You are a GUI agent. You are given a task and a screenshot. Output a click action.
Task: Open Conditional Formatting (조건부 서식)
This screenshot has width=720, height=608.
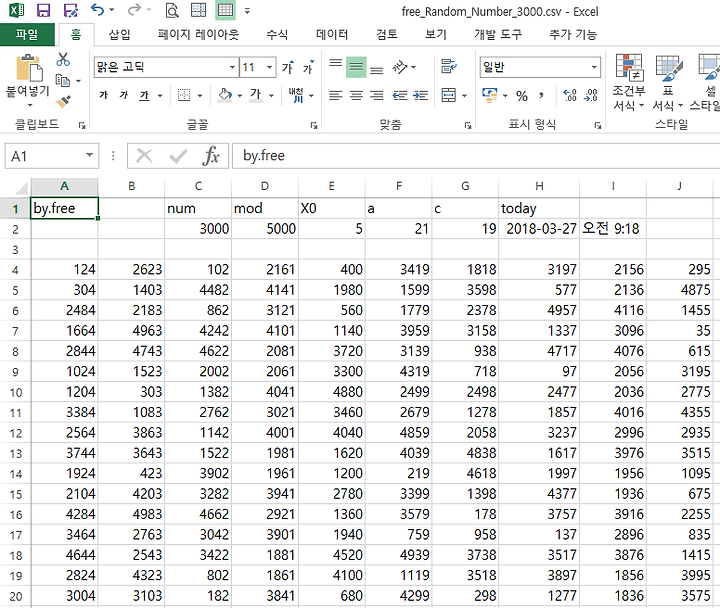click(x=629, y=83)
